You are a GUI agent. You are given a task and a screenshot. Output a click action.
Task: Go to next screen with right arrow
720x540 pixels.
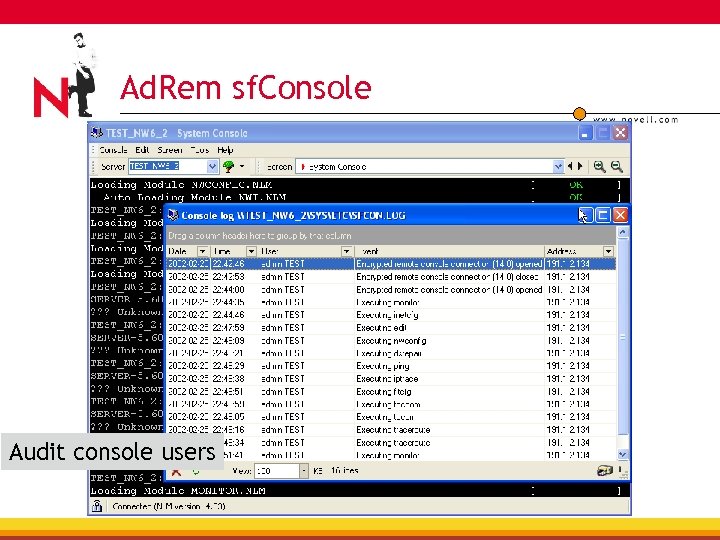coord(580,166)
